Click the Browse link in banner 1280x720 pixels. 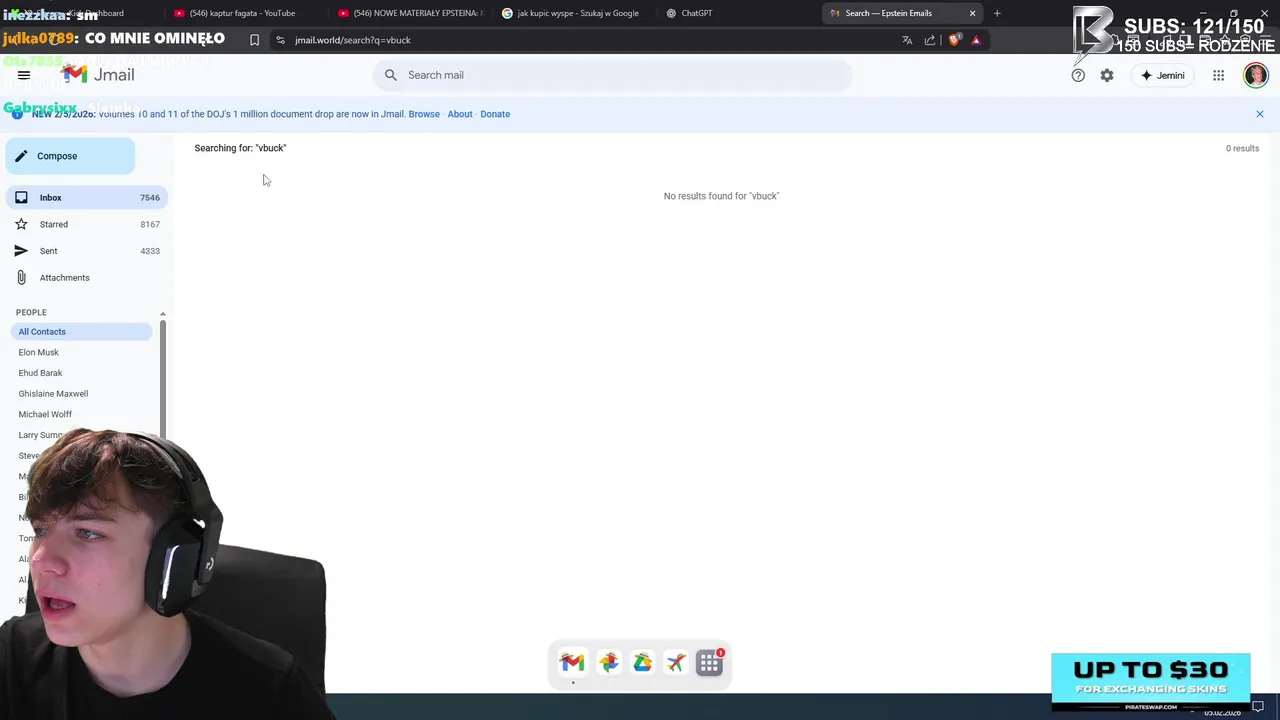click(x=424, y=114)
